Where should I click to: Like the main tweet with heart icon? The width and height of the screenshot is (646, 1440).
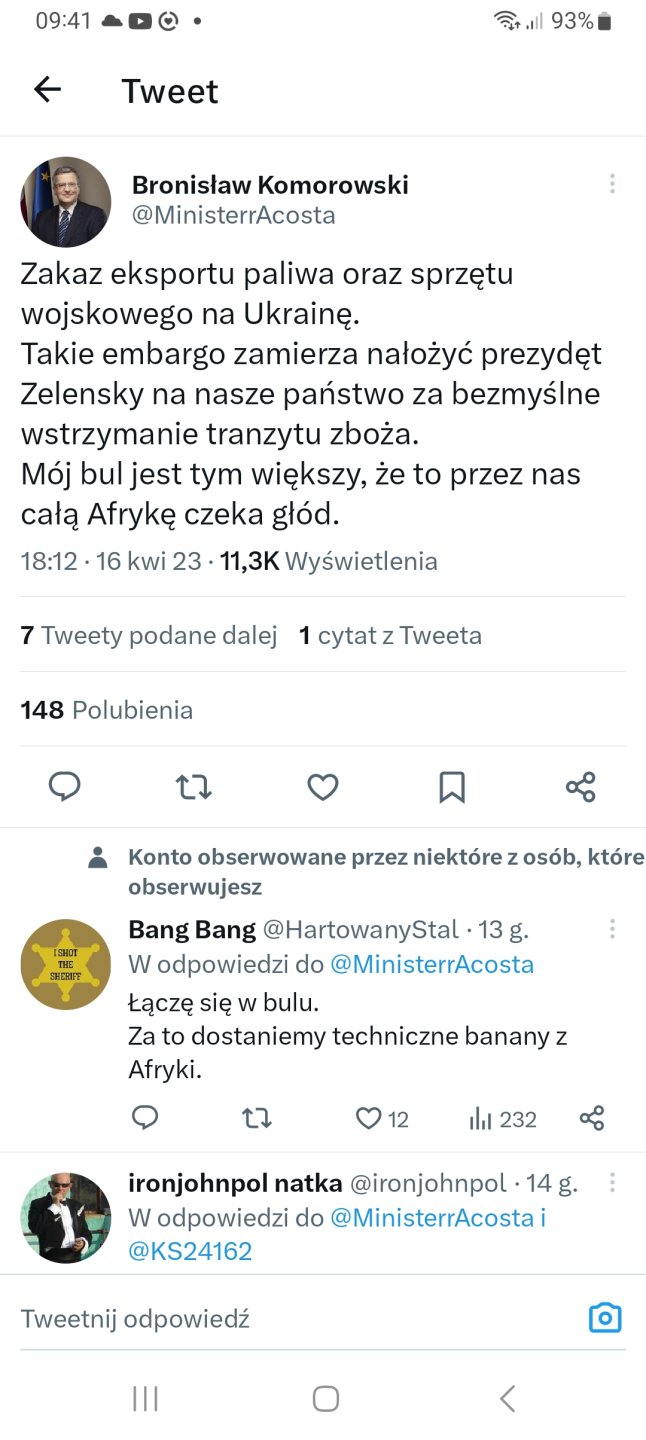(322, 787)
